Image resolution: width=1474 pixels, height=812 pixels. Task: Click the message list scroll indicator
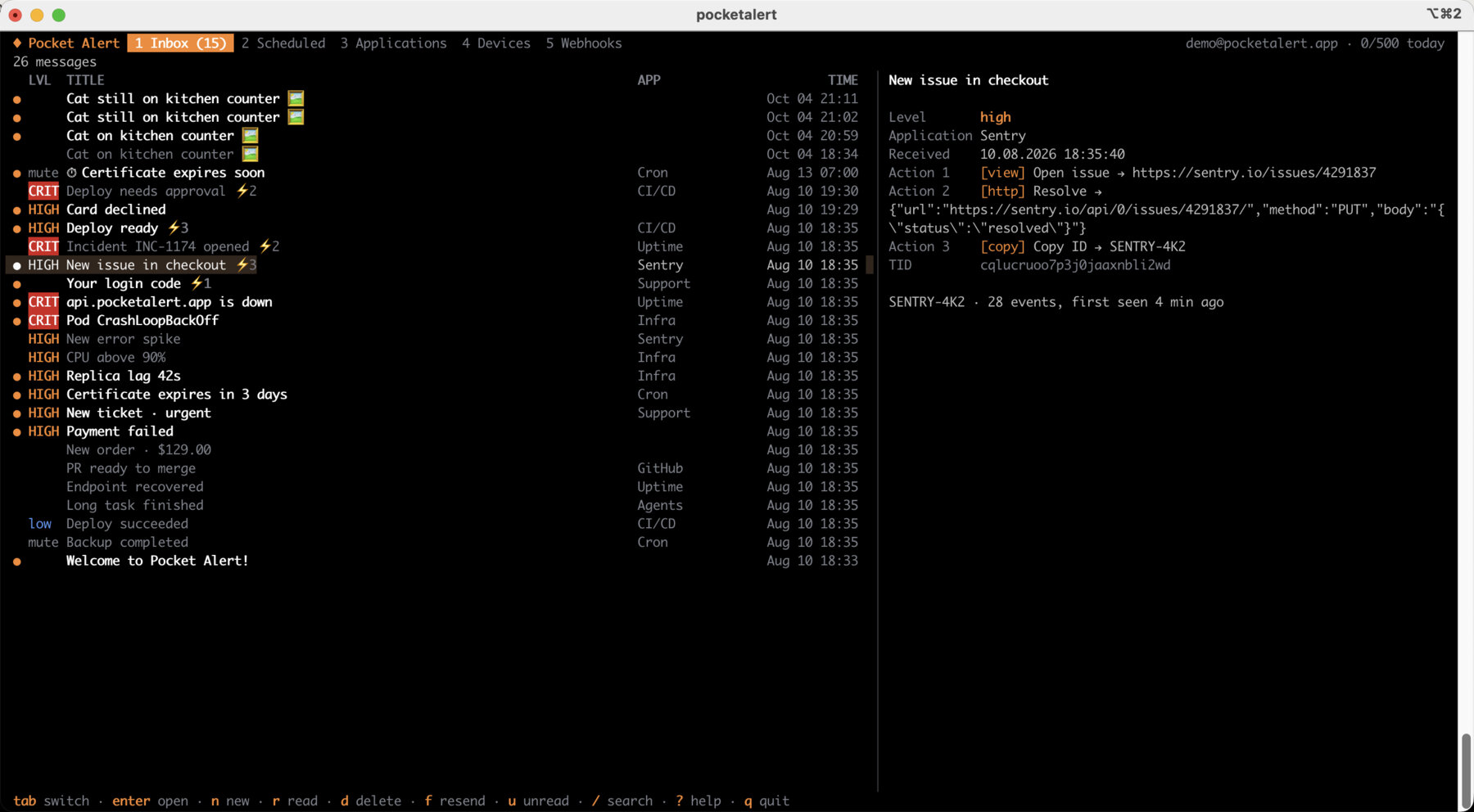(x=870, y=265)
